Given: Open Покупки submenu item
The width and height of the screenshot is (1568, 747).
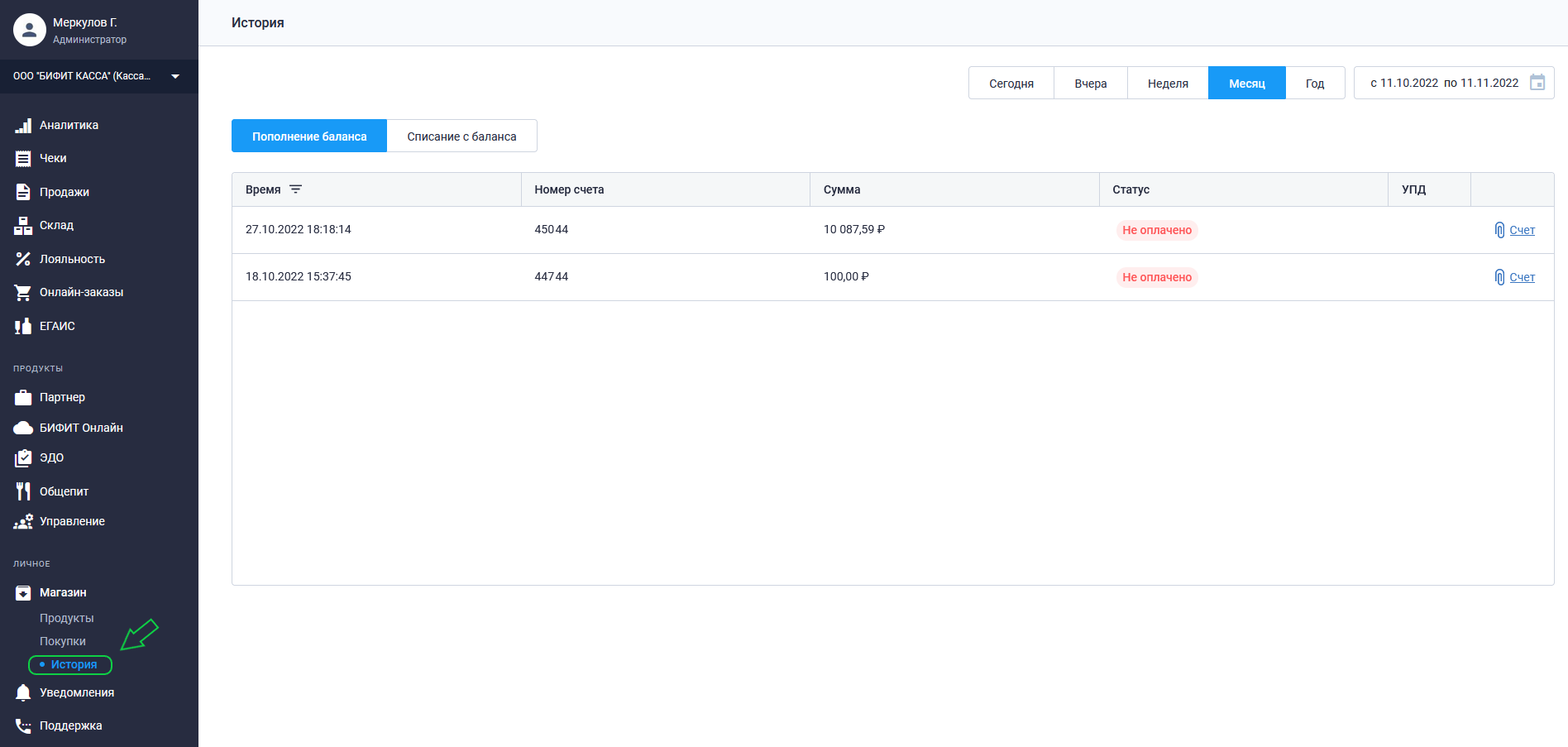Looking at the screenshot, I should click(x=63, y=641).
